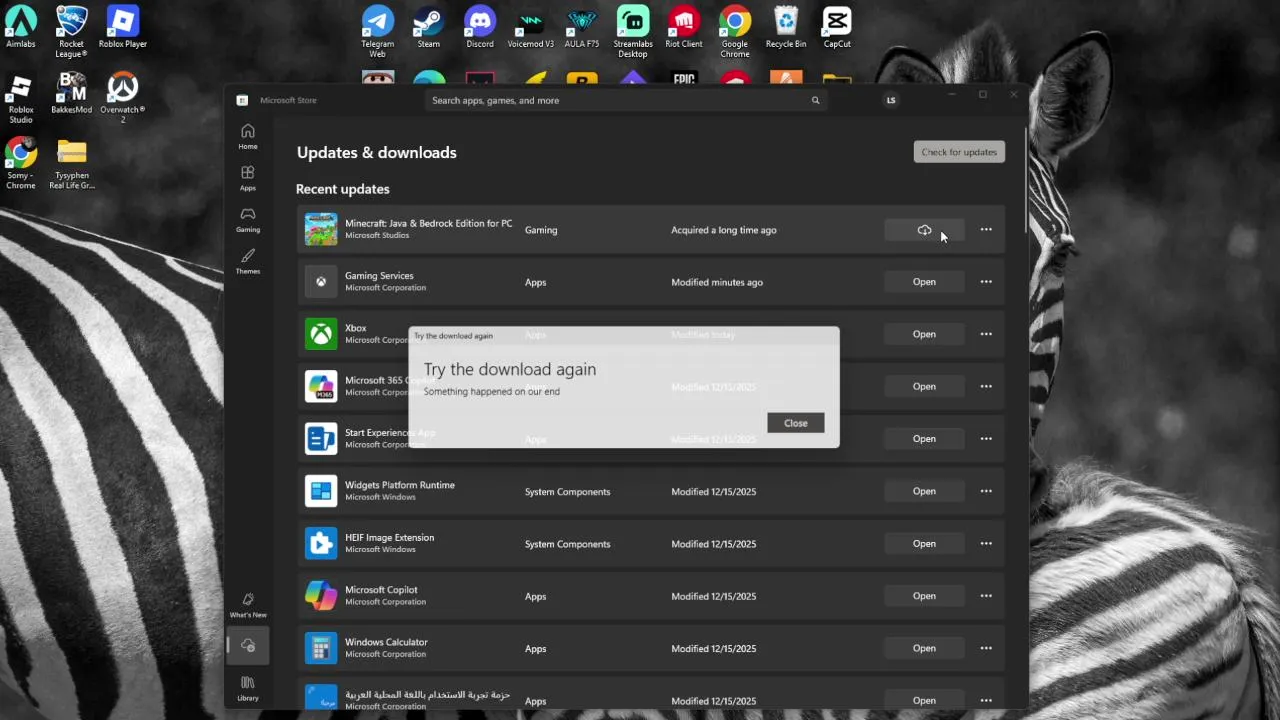This screenshot has width=1280, height=720.
Task: Select Windows Calculator title text
Action: [x=386, y=642]
